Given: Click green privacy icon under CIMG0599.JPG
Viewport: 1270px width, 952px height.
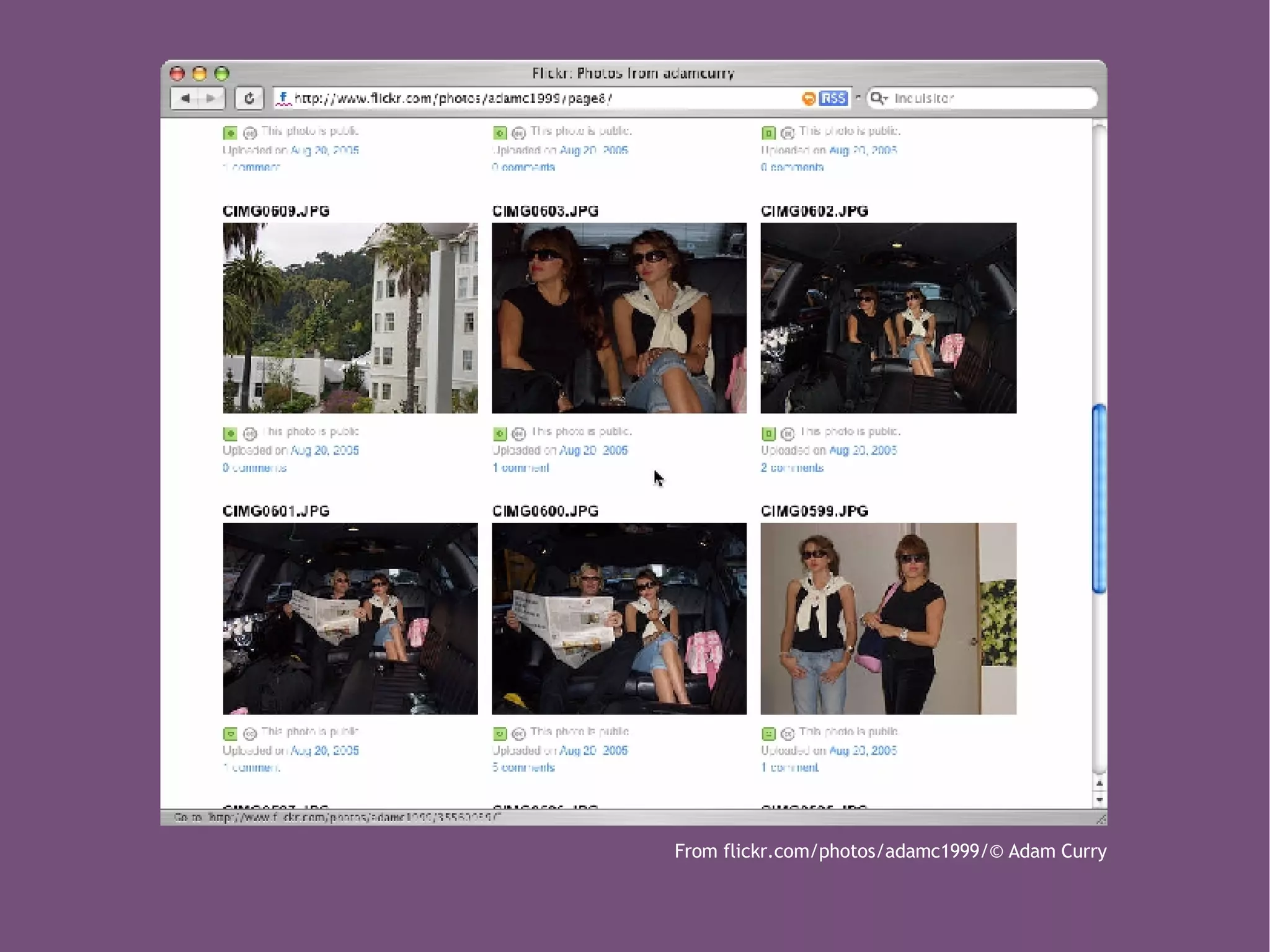Looking at the screenshot, I should point(768,734).
